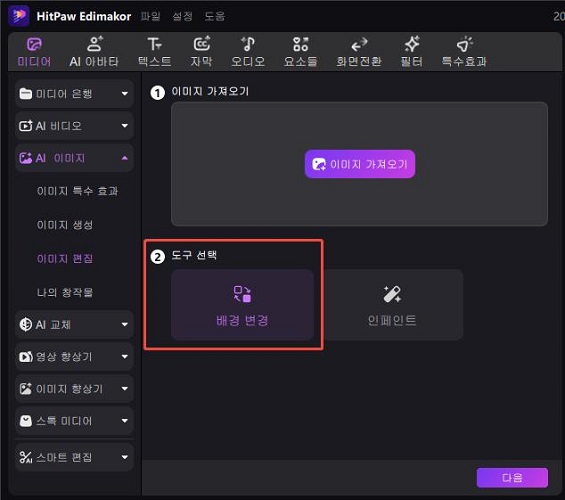The width and height of the screenshot is (565, 500).
Task: Expand the AI 비디오 dropdown arrow
Action: pyautogui.click(x=125, y=126)
